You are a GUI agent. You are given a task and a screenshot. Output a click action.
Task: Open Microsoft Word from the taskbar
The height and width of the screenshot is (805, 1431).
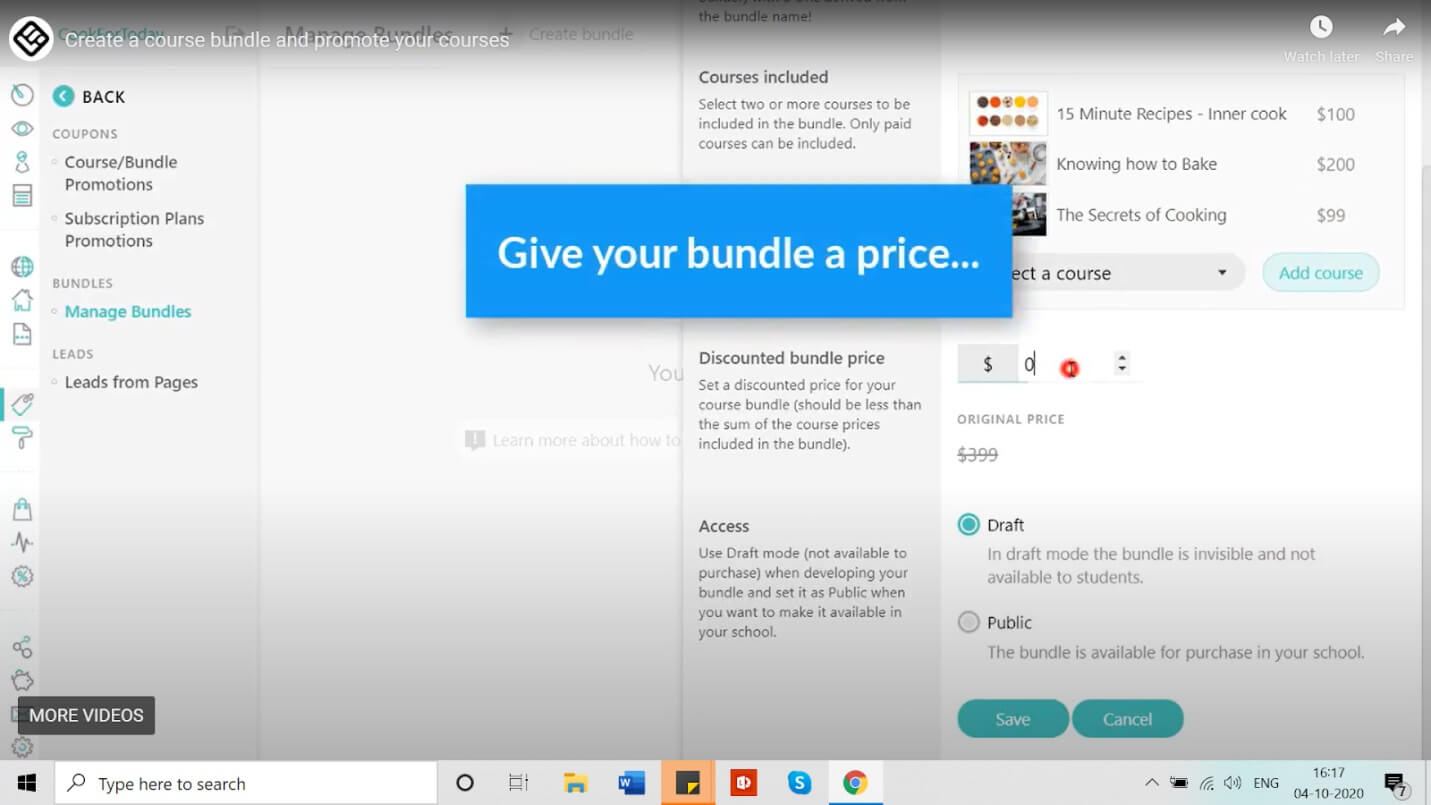(632, 783)
